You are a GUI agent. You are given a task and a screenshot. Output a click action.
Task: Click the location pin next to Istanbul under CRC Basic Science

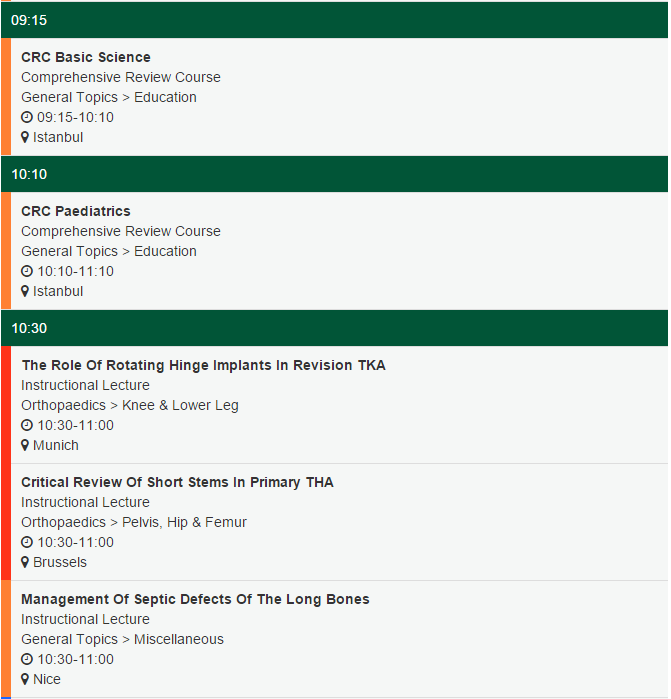coord(25,137)
